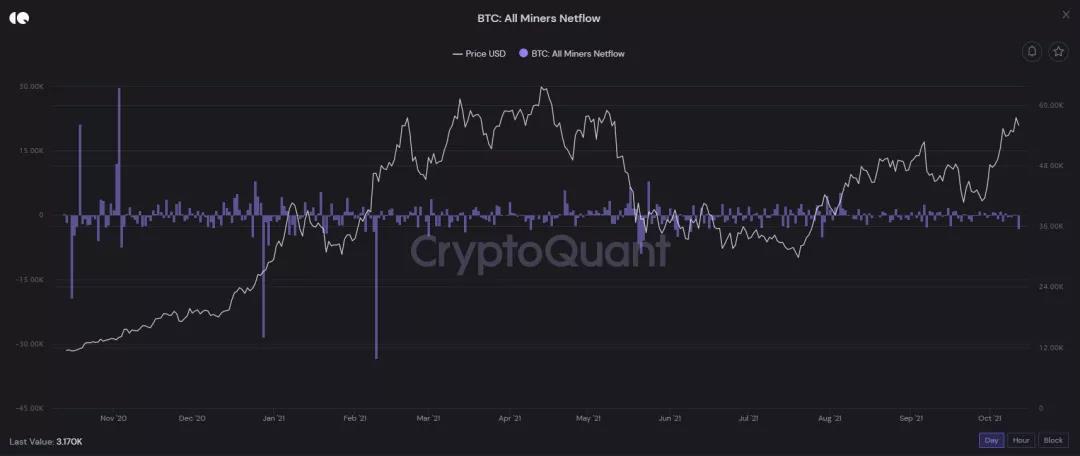Click the 60.00K right price axis label
1080x456 pixels.
(x=1050, y=105)
